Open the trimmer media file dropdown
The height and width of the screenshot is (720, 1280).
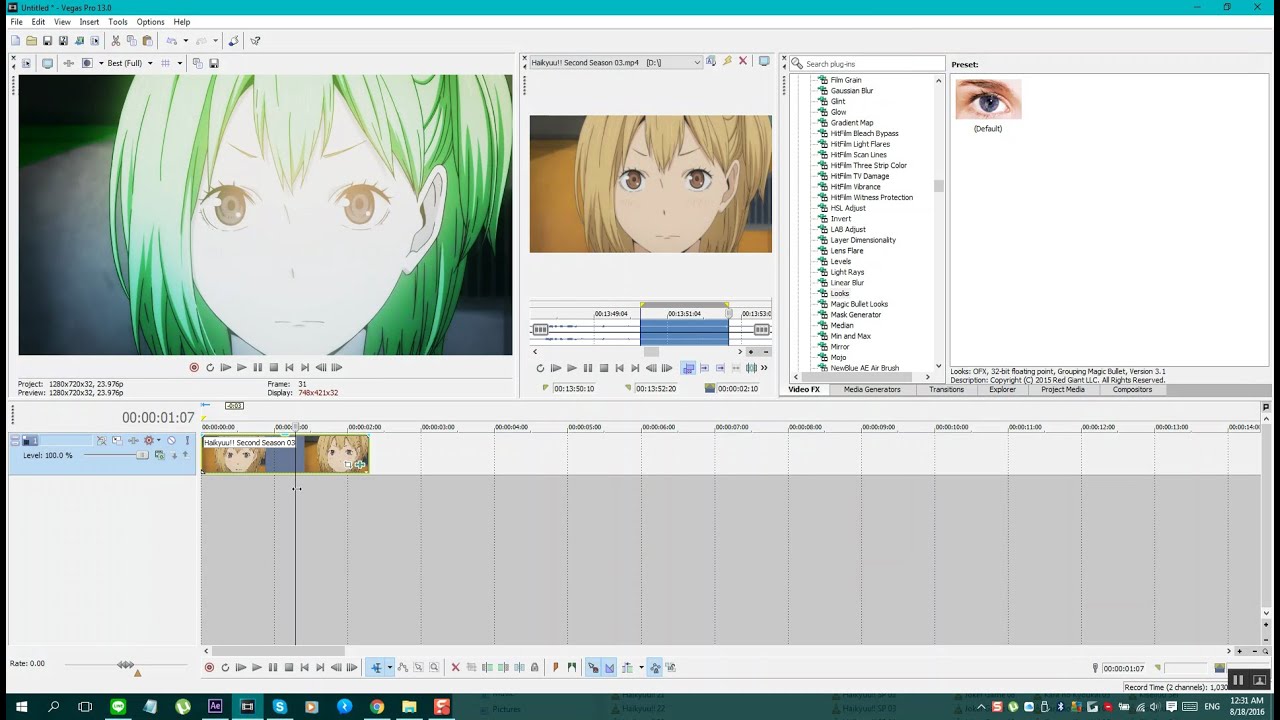coord(697,62)
